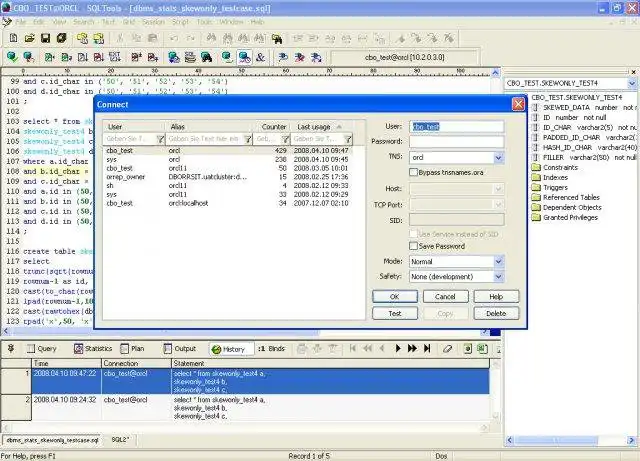Open the Safety dropdown showing None (development)

click(x=498, y=276)
